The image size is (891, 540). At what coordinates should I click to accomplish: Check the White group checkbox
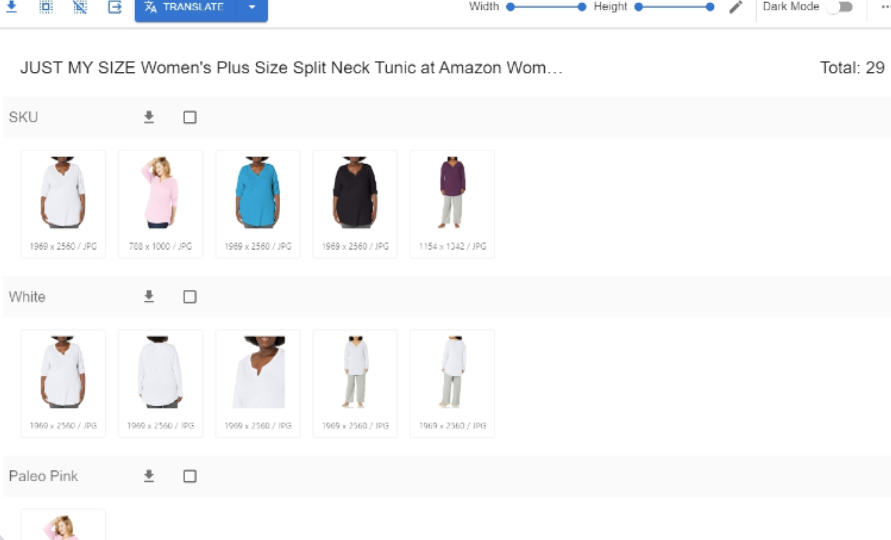click(190, 297)
